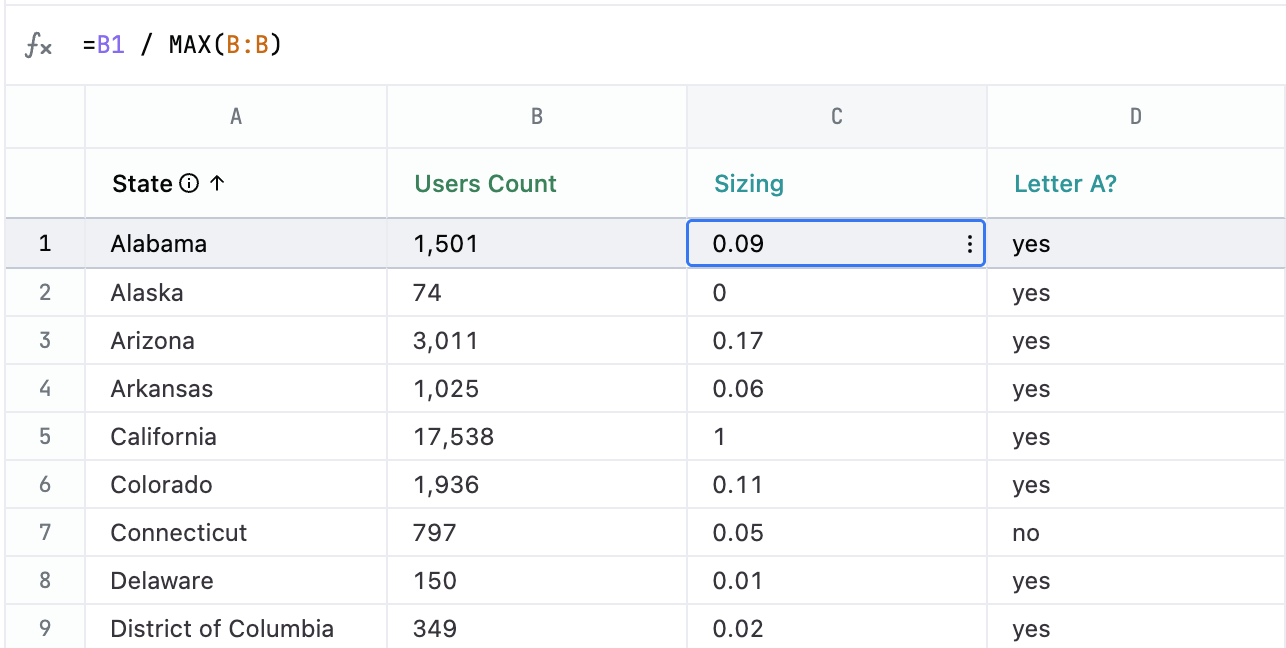The image size is (1286, 648).
Task: Select column A letter header
Action: (x=236, y=117)
